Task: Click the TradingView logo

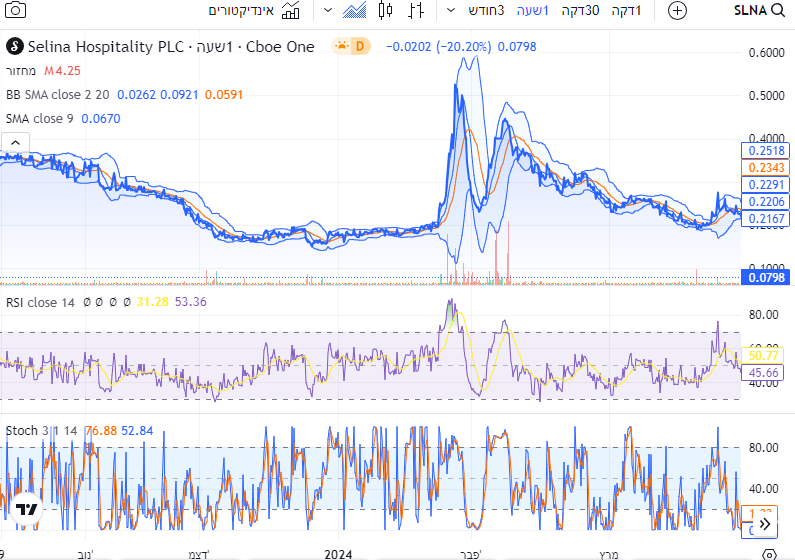Action: tap(25, 510)
